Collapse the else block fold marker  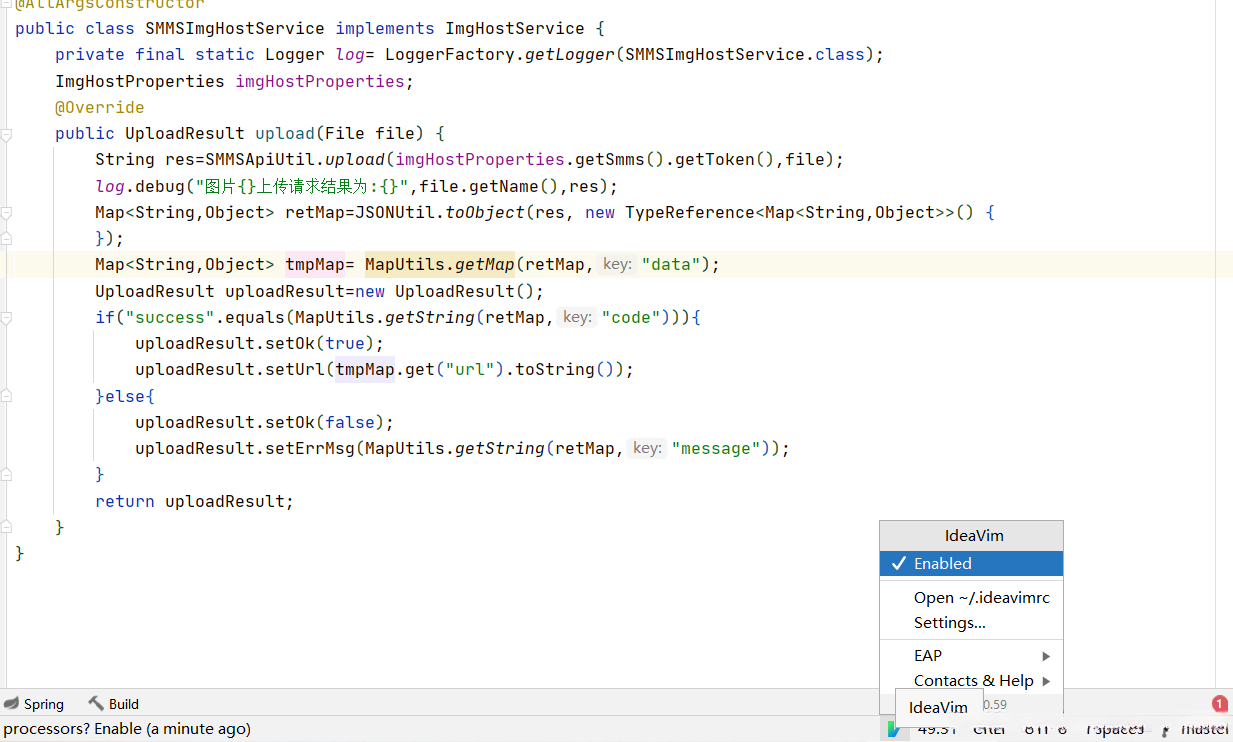(x=7, y=397)
